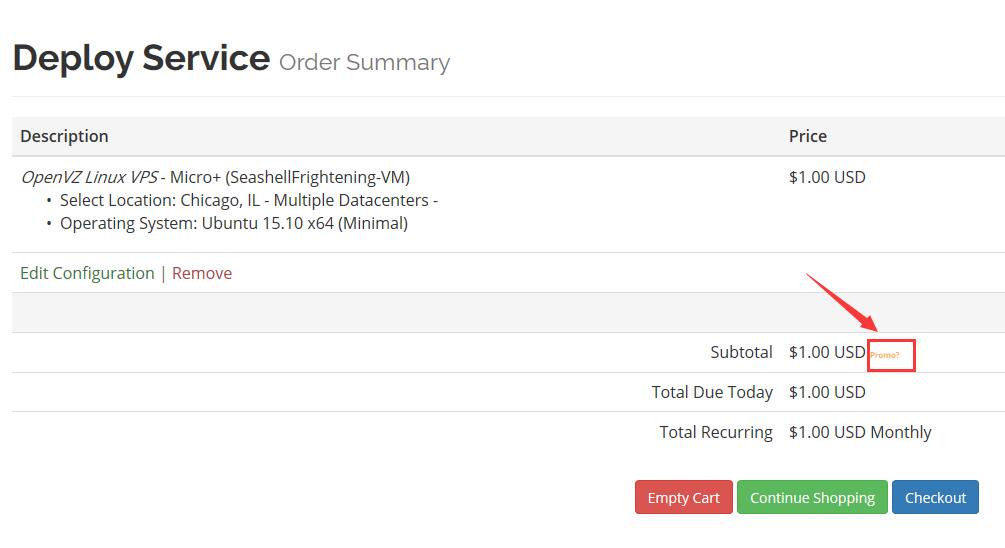The height and width of the screenshot is (548, 1005).
Task: Click the small orange Promo? link
Action: (x=885, y=355)
